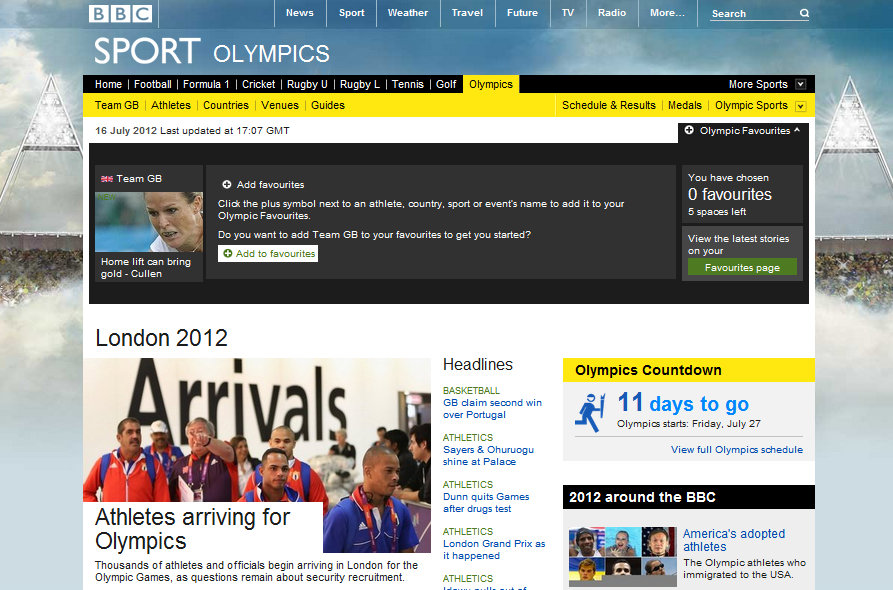
Task: Click the search magnifier icon
Action: [804, 13]
